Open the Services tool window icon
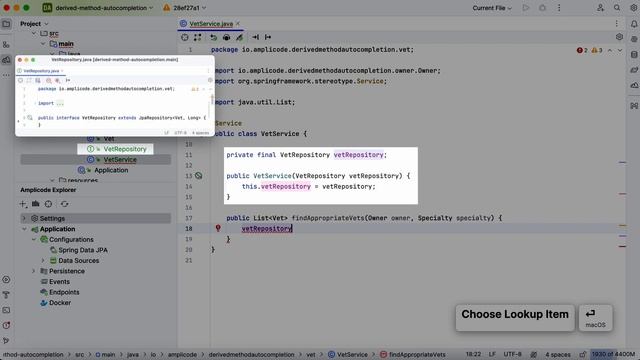This screenshot has width=640, height=360. (x=6, y=280)
